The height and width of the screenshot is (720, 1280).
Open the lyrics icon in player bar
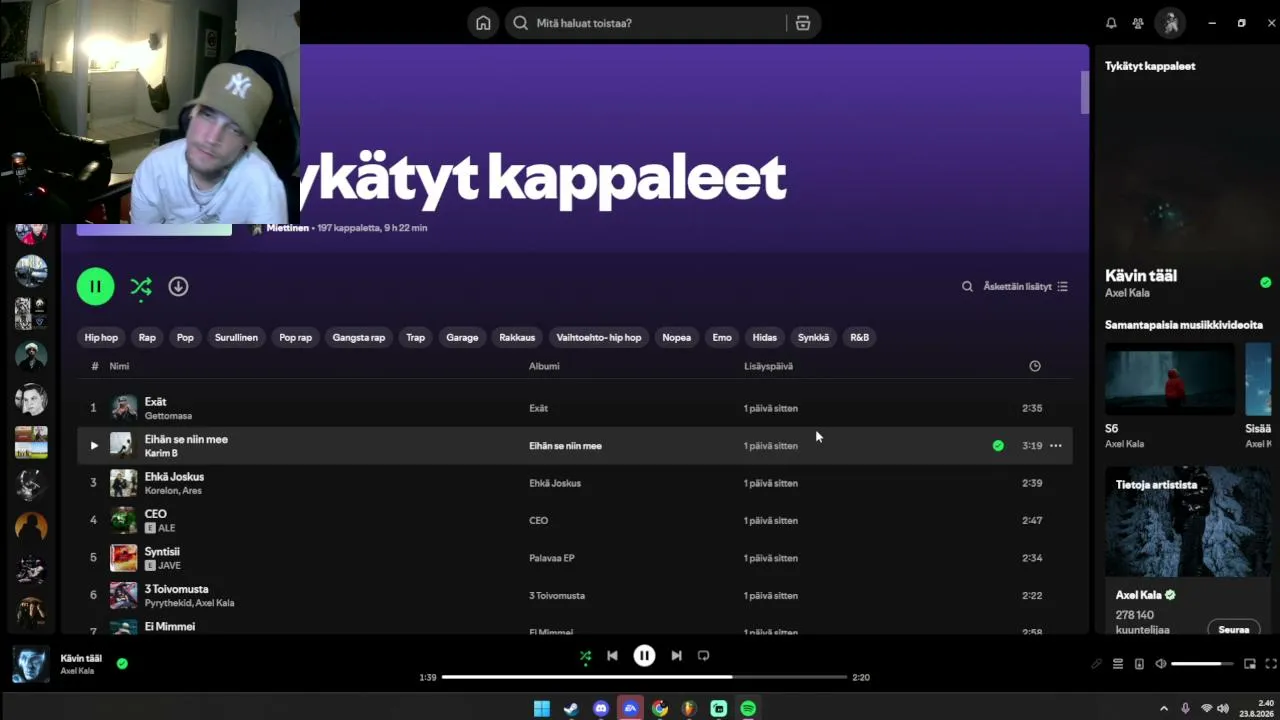(x=1097, y=664)
